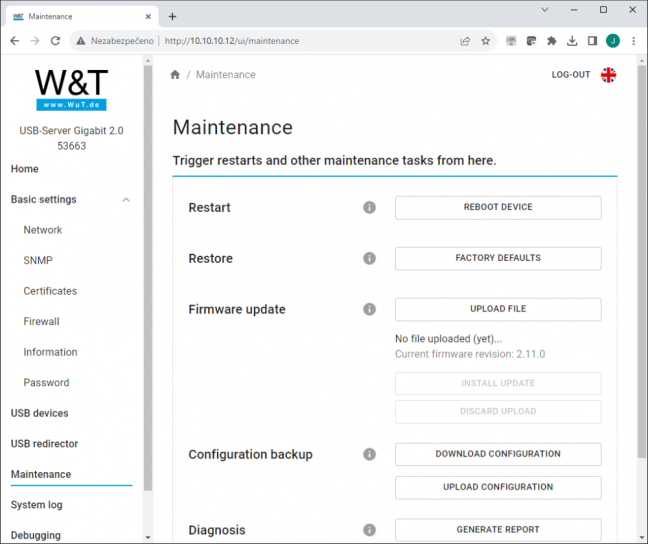
Task: Open the profile avatar J
Action: click(x=613, y=41)
